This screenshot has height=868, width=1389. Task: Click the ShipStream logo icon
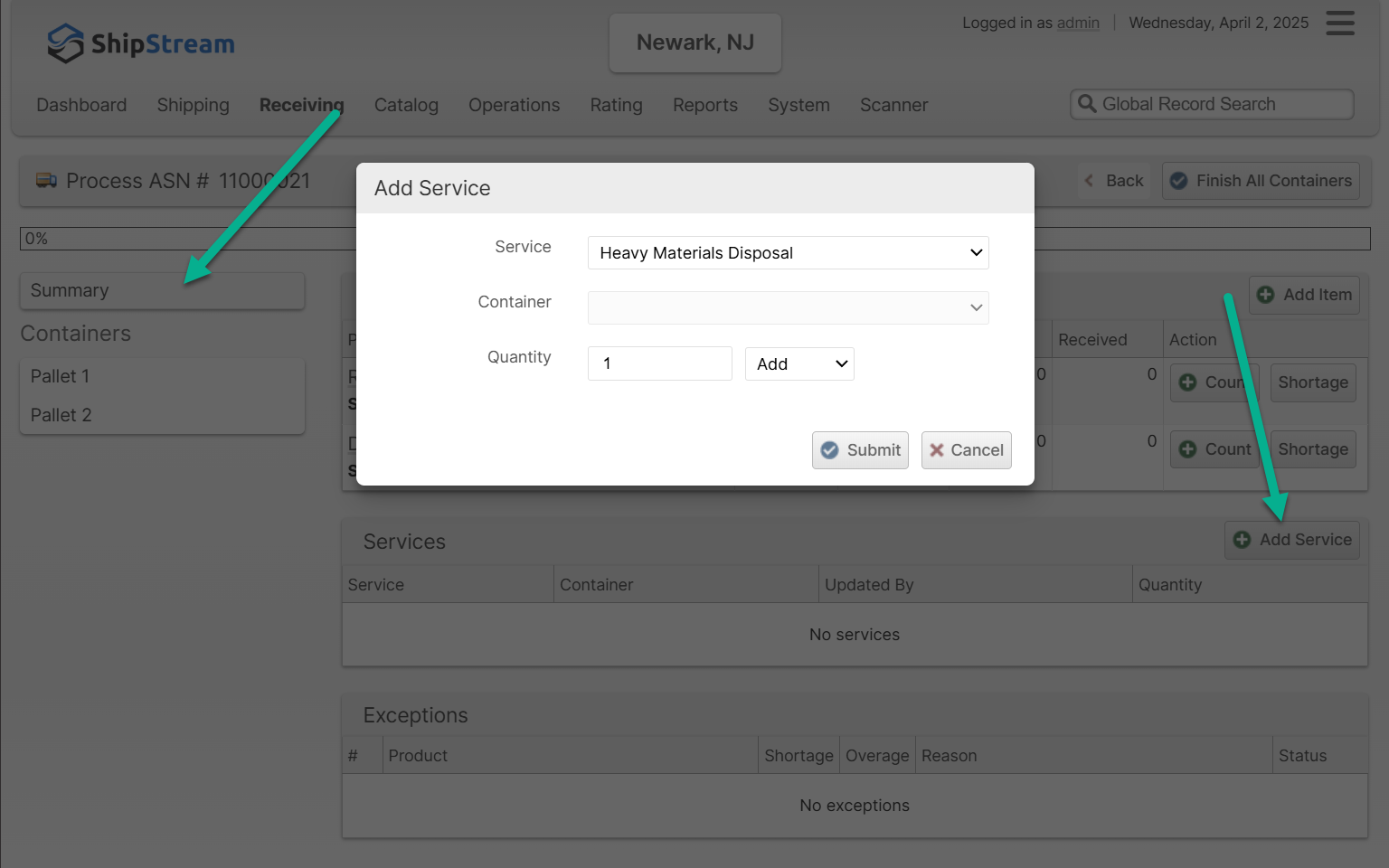[x=65, y=43]
